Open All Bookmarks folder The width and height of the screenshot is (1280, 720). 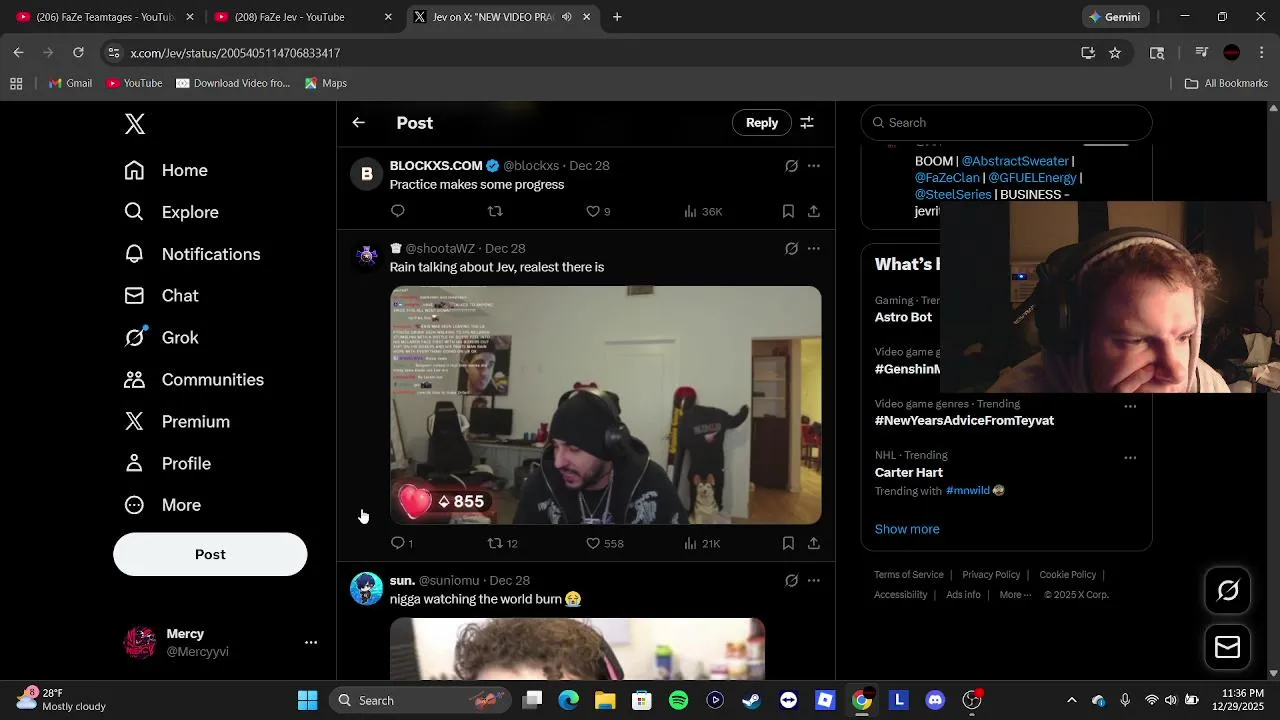[1226, 83]
